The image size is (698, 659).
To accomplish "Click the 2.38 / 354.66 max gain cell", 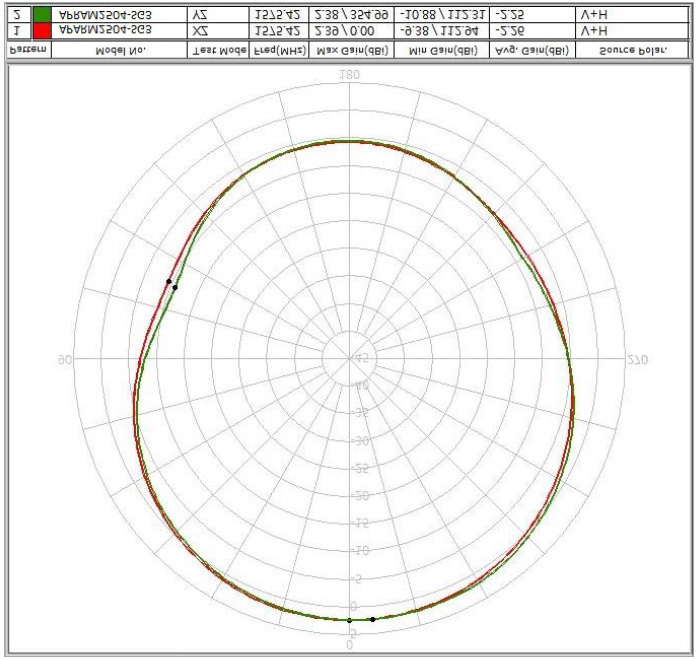I will [350, 15].
